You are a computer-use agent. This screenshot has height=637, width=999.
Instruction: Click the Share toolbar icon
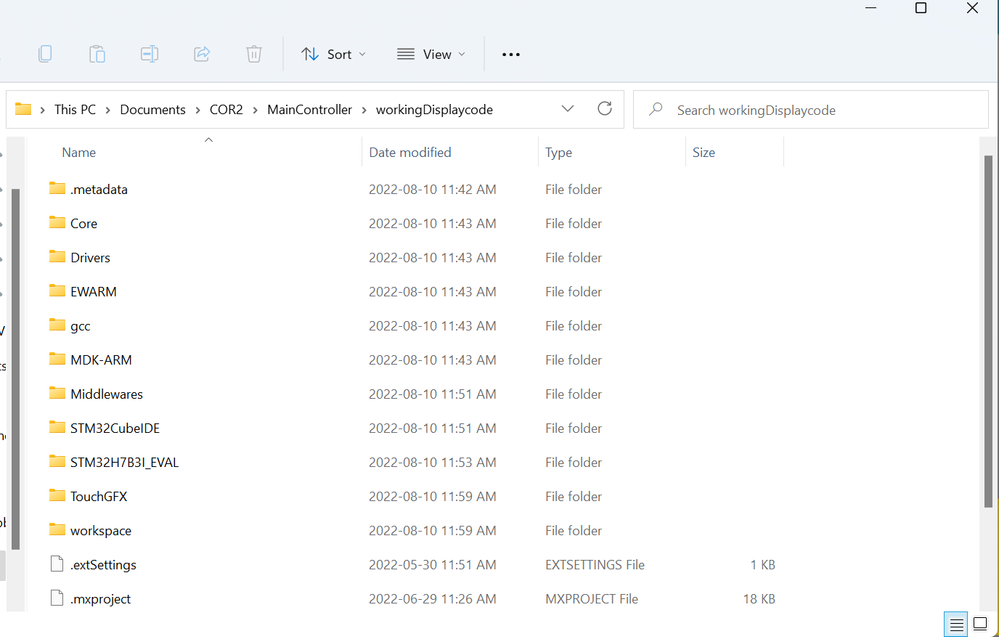pos(202,54)
